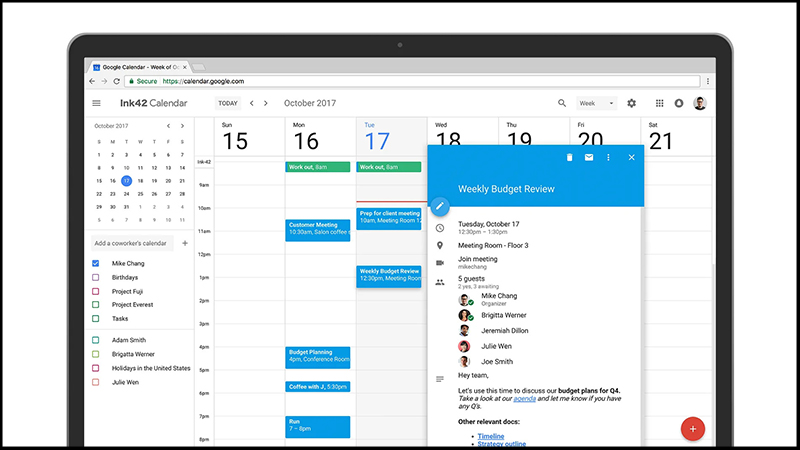Click the browser address bar

[412, 81]
